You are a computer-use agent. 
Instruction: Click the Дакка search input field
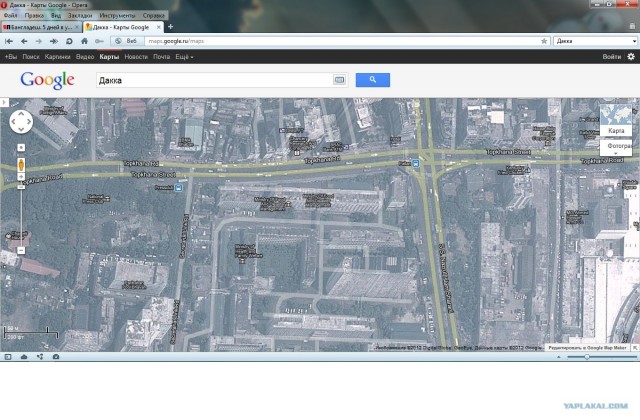pos(210,80)
